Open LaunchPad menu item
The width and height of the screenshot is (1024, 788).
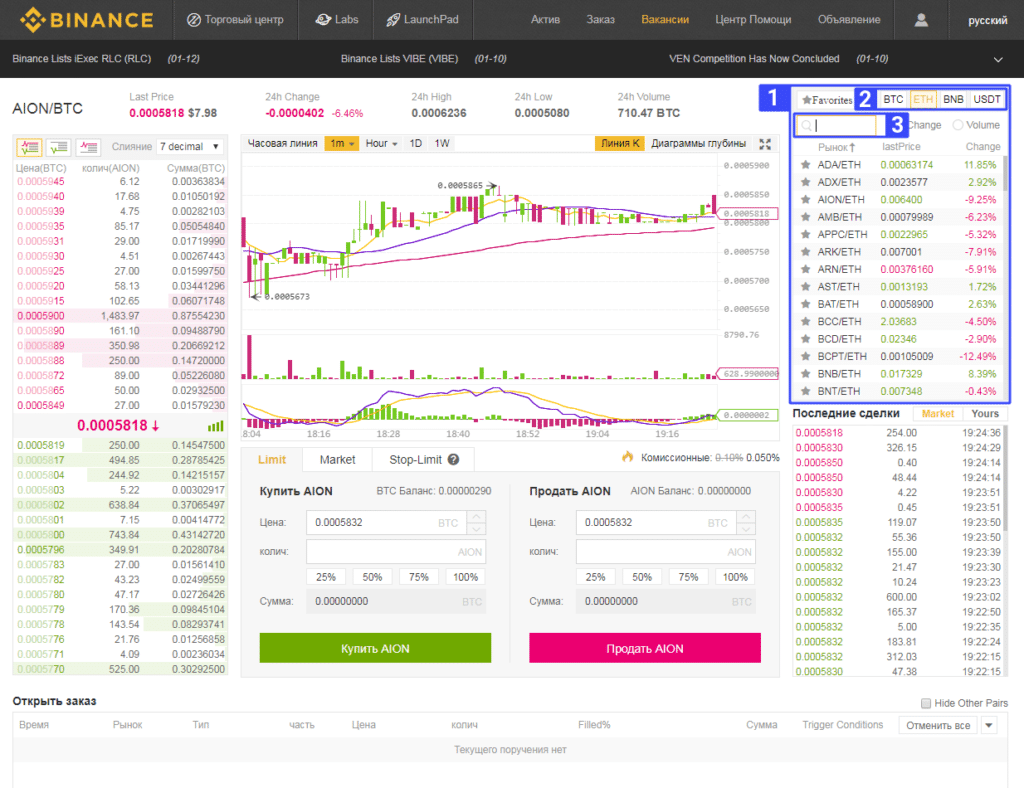[x=423, y=20]
